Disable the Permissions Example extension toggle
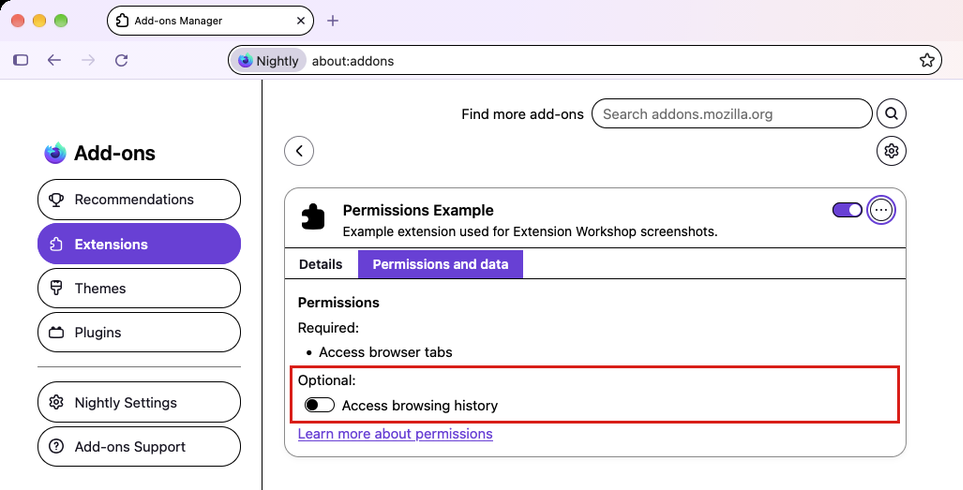The image size is (963, 490). pos(848,211)
